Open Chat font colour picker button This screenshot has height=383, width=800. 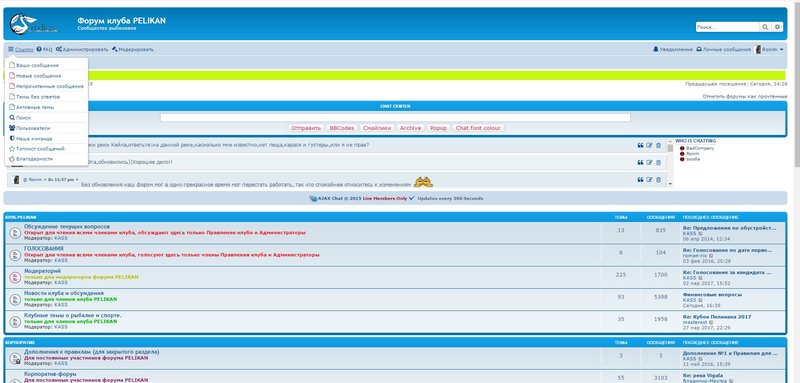click(x=478, y=128)
